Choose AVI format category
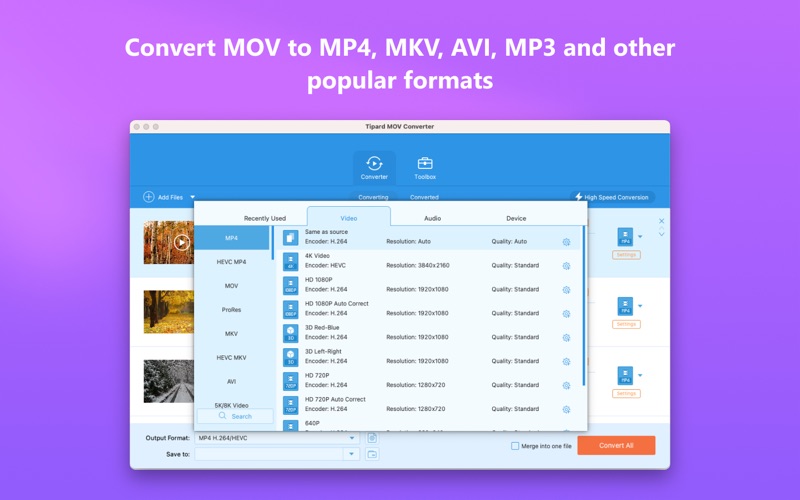 tap(232, 382)
